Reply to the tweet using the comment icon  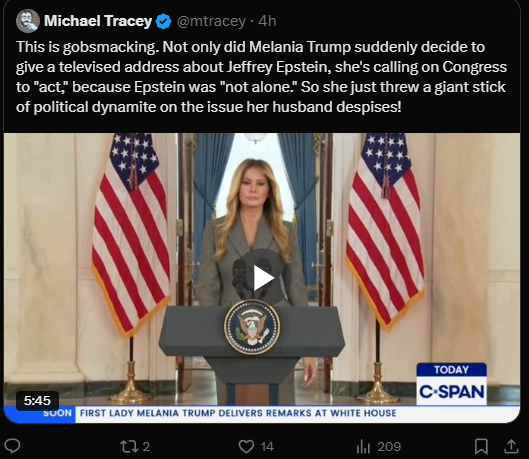tap(12, 447)
